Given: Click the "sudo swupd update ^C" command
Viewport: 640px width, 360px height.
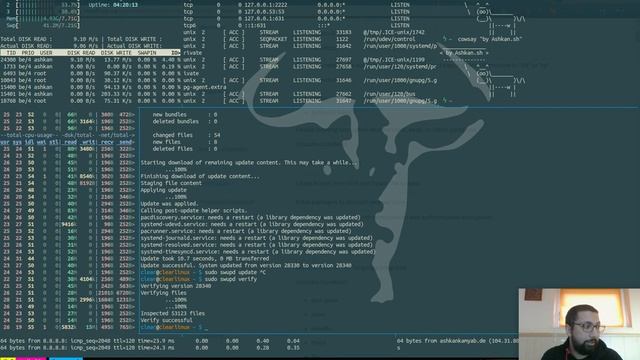Looking at the screenshot, I should (235, 272).
